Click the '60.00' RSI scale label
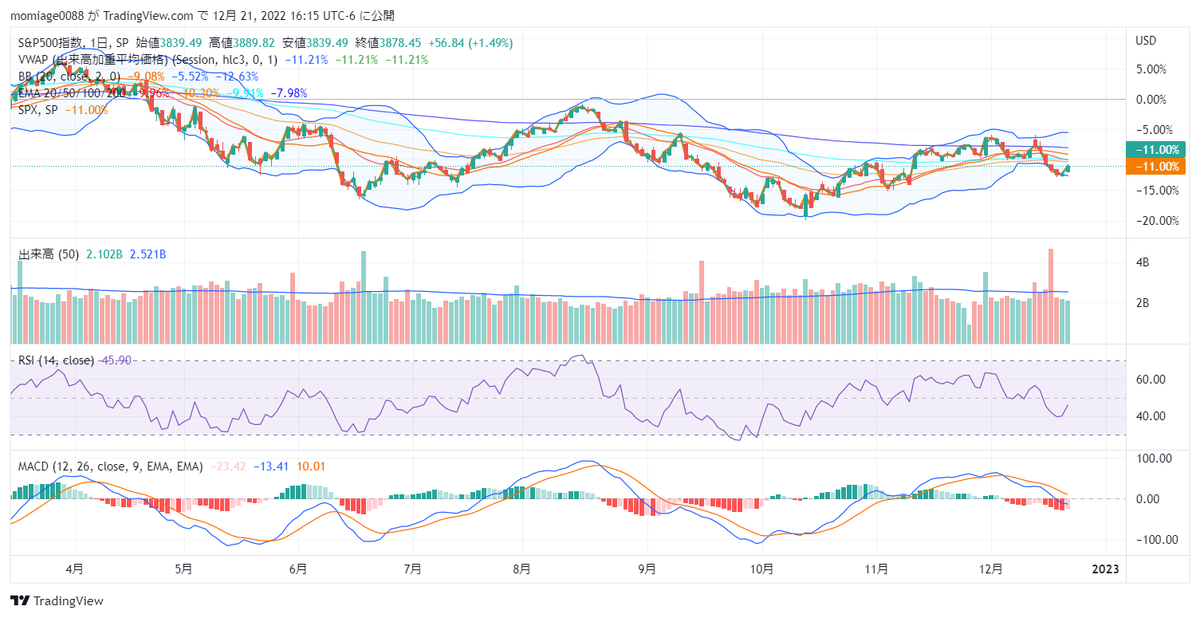 click(x=1150, y=379)
